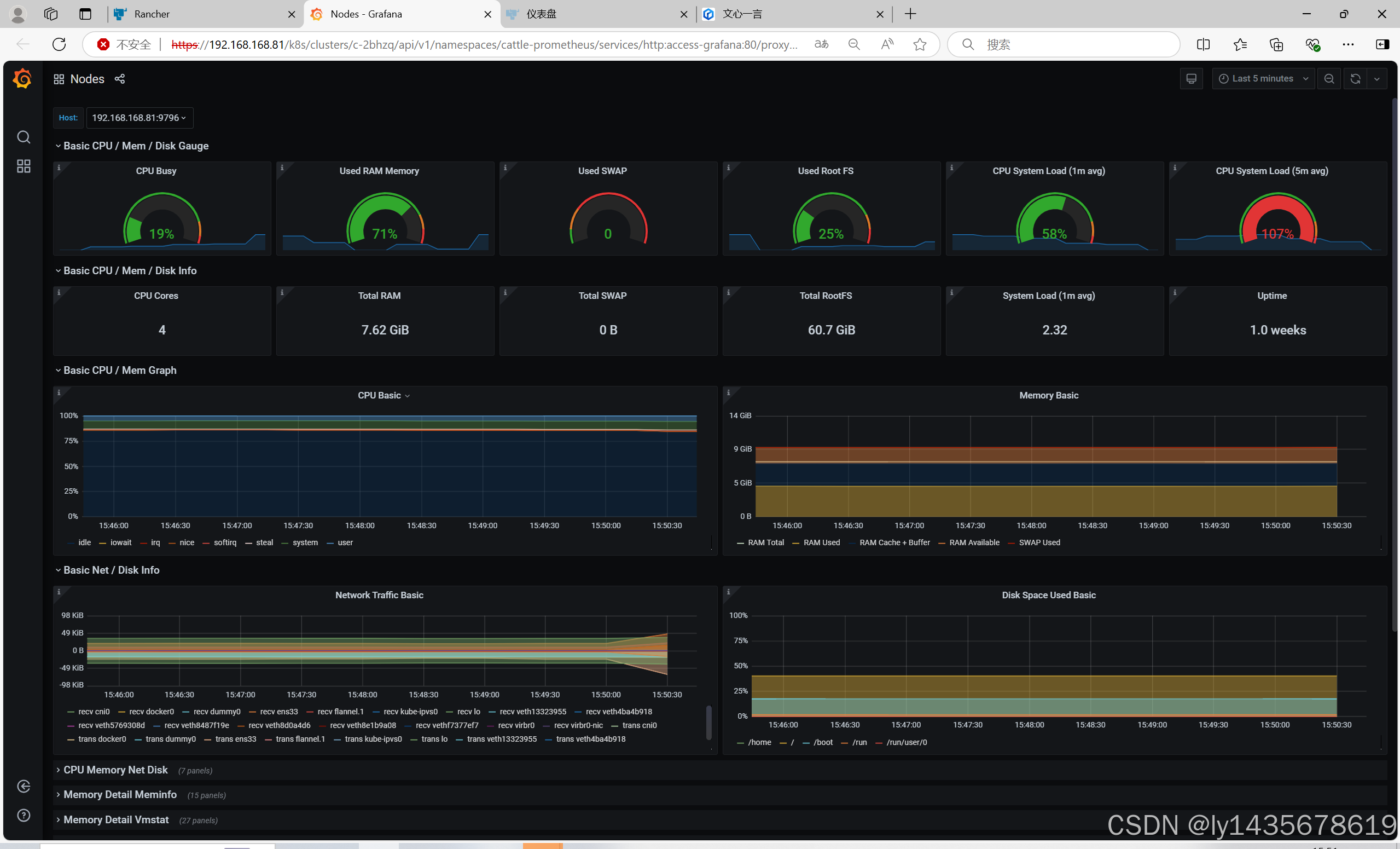Open refresh interval dropdown arrow

[1376, 78]
